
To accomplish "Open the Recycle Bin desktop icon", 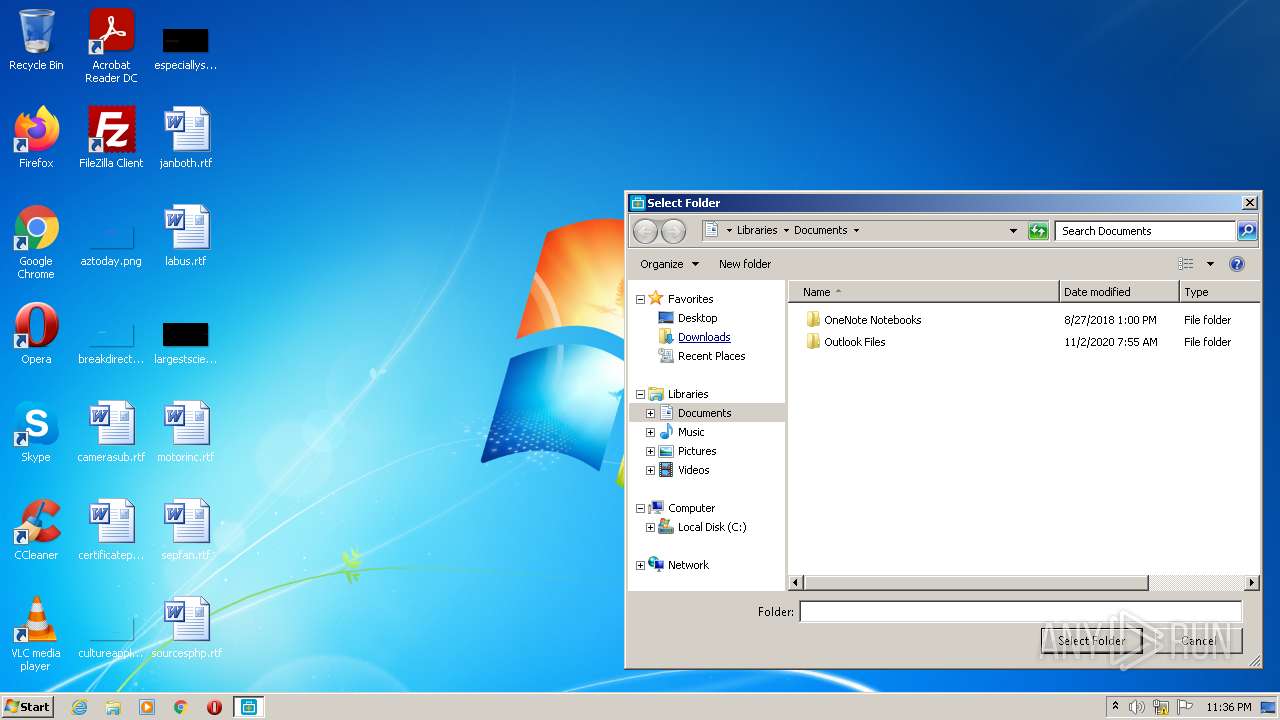I will pyautogui.click(x=36, y=40).
